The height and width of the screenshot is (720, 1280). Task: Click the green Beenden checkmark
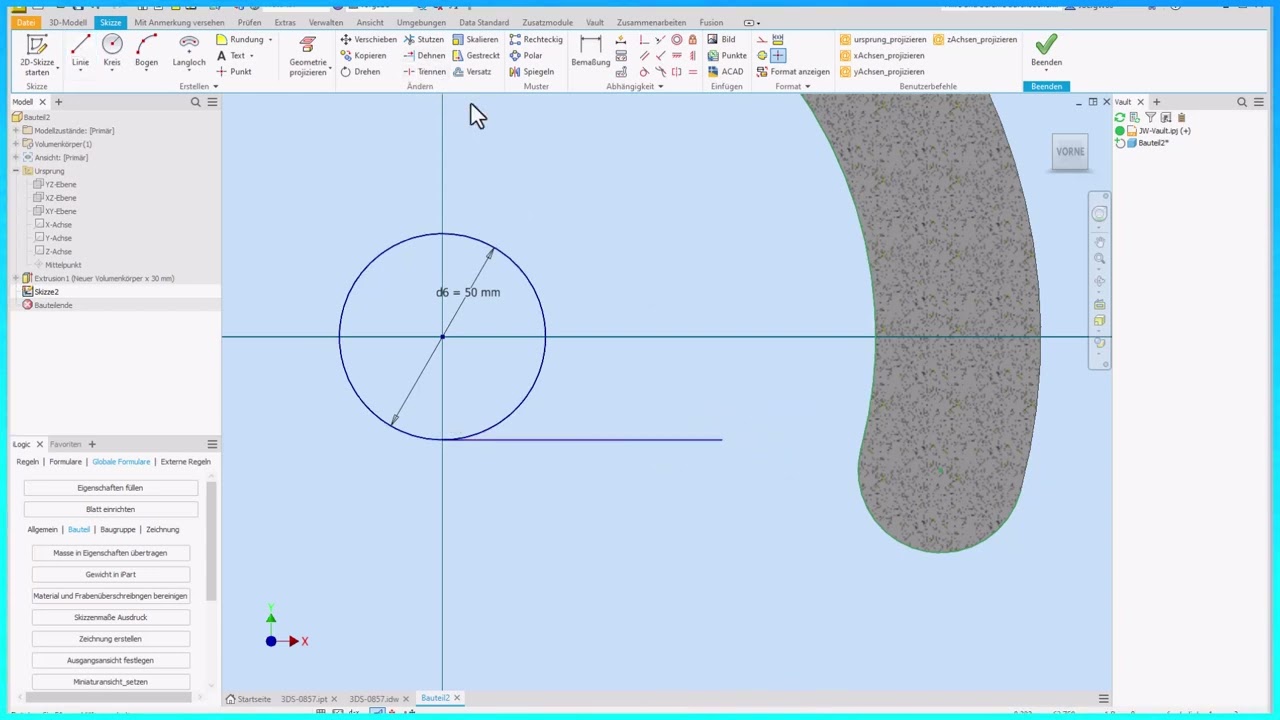coord(1046,45)
